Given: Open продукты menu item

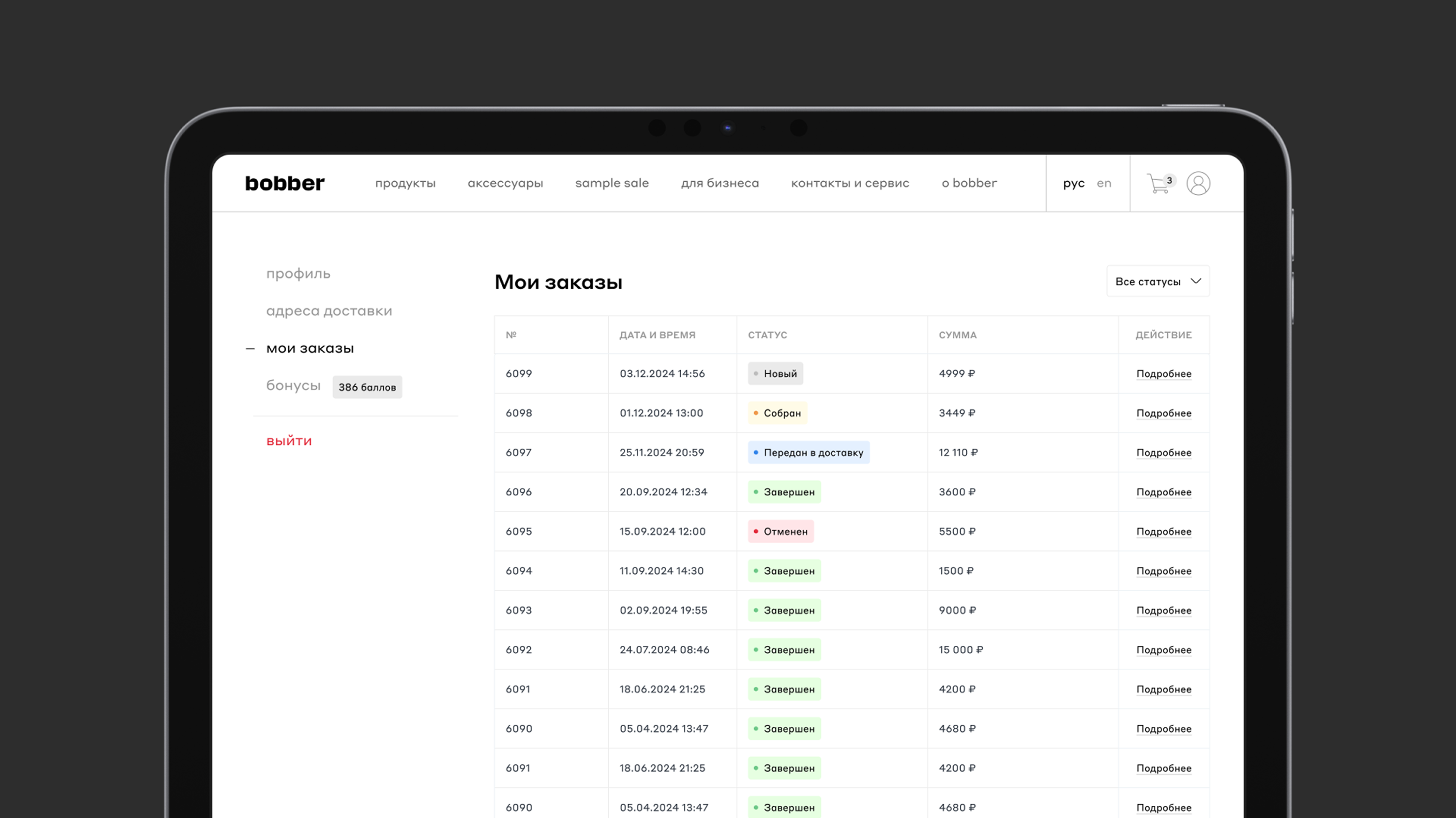Looking at the screenshot, I should 405,183.
